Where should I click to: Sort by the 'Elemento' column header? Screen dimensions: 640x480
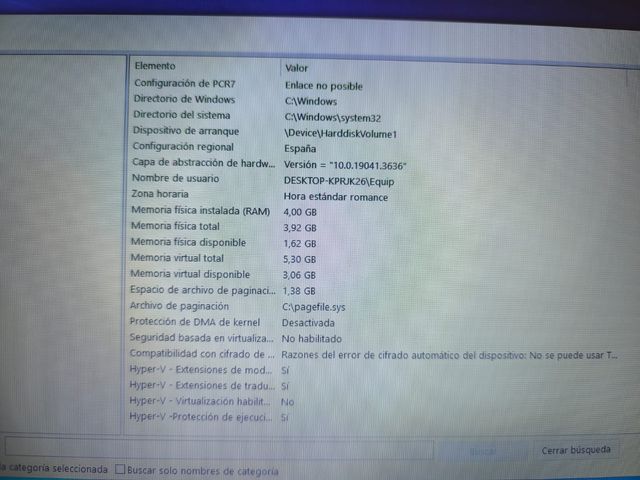155,66
